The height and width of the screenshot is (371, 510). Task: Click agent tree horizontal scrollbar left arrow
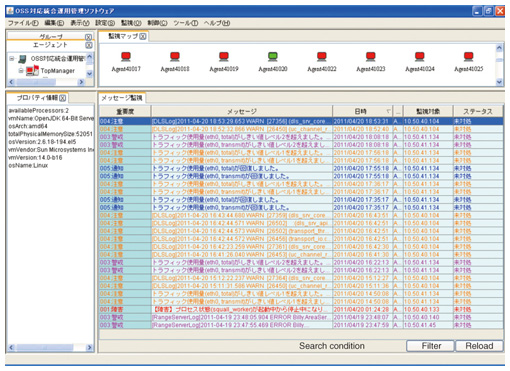[12, 82]
